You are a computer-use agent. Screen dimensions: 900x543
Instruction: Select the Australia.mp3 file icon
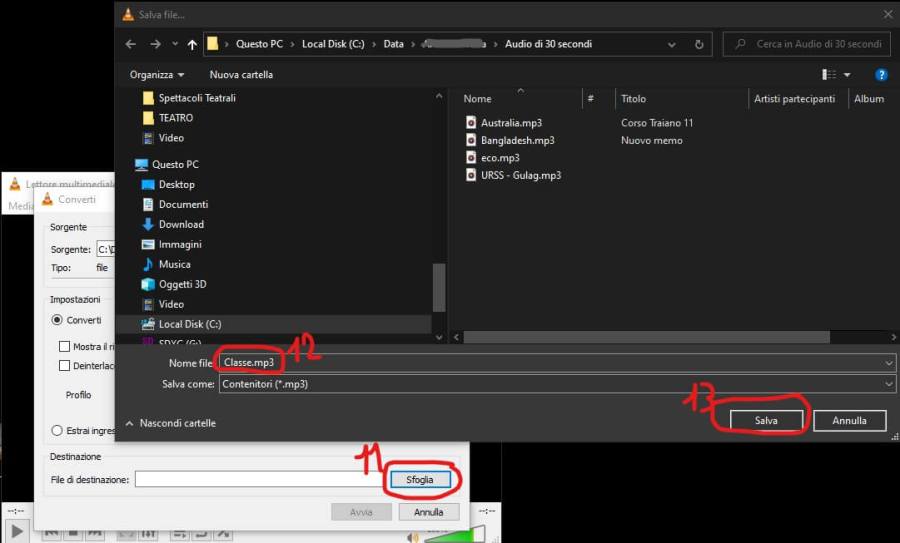coord(472,123)
